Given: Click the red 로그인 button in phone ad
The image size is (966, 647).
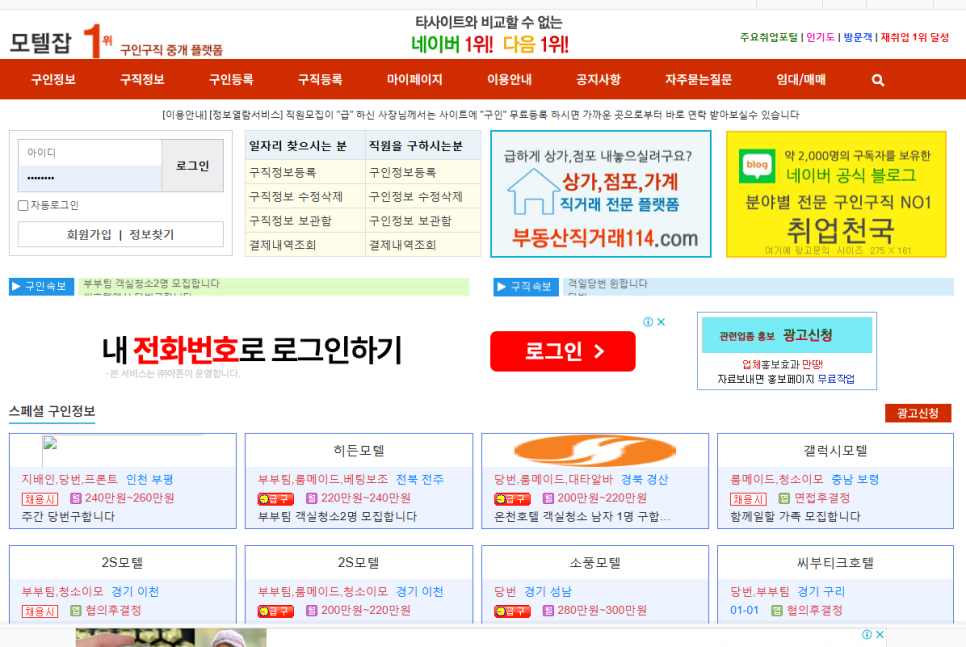Looking at the screenshot, I should pyautogui.click(x=562, y=351).
